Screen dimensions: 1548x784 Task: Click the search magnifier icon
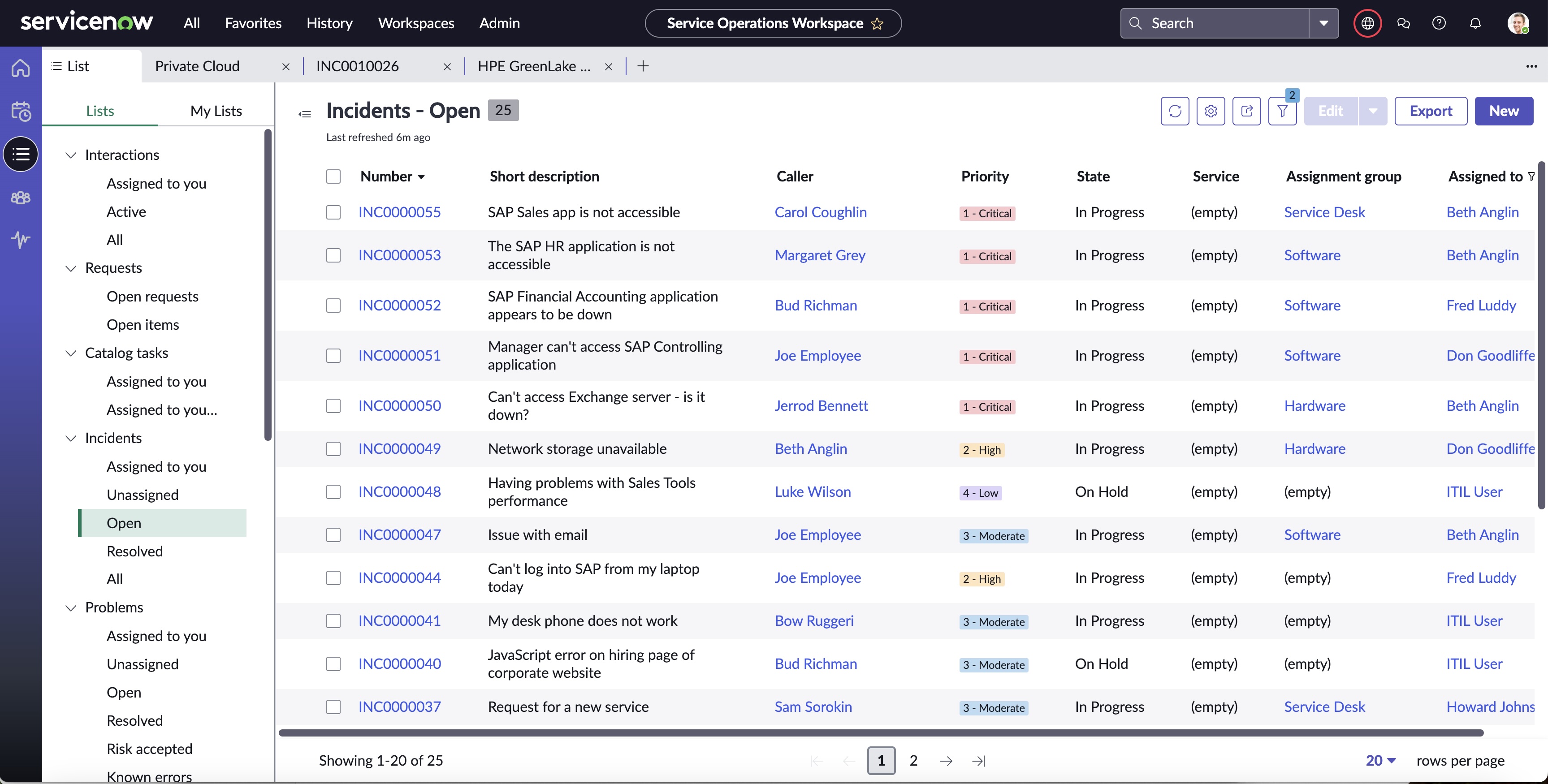click(x=1135, y=23)
